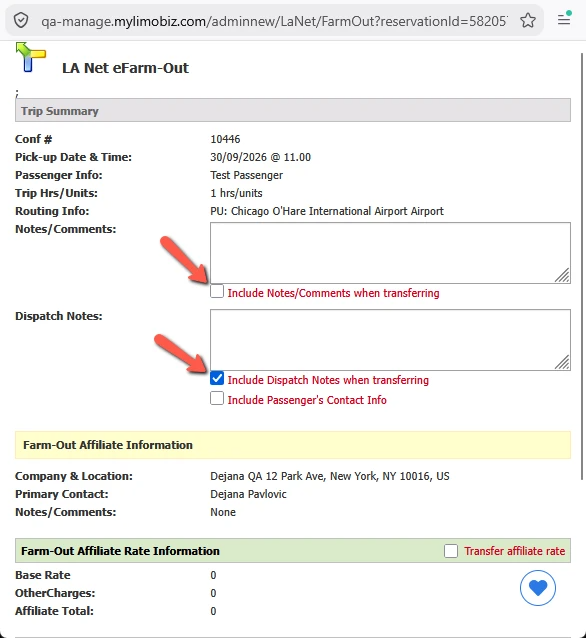Viewport: 586px width, 638px height.
Task: Click the Include Dispatch Notes when transferring label
Action: pos(328,380)
